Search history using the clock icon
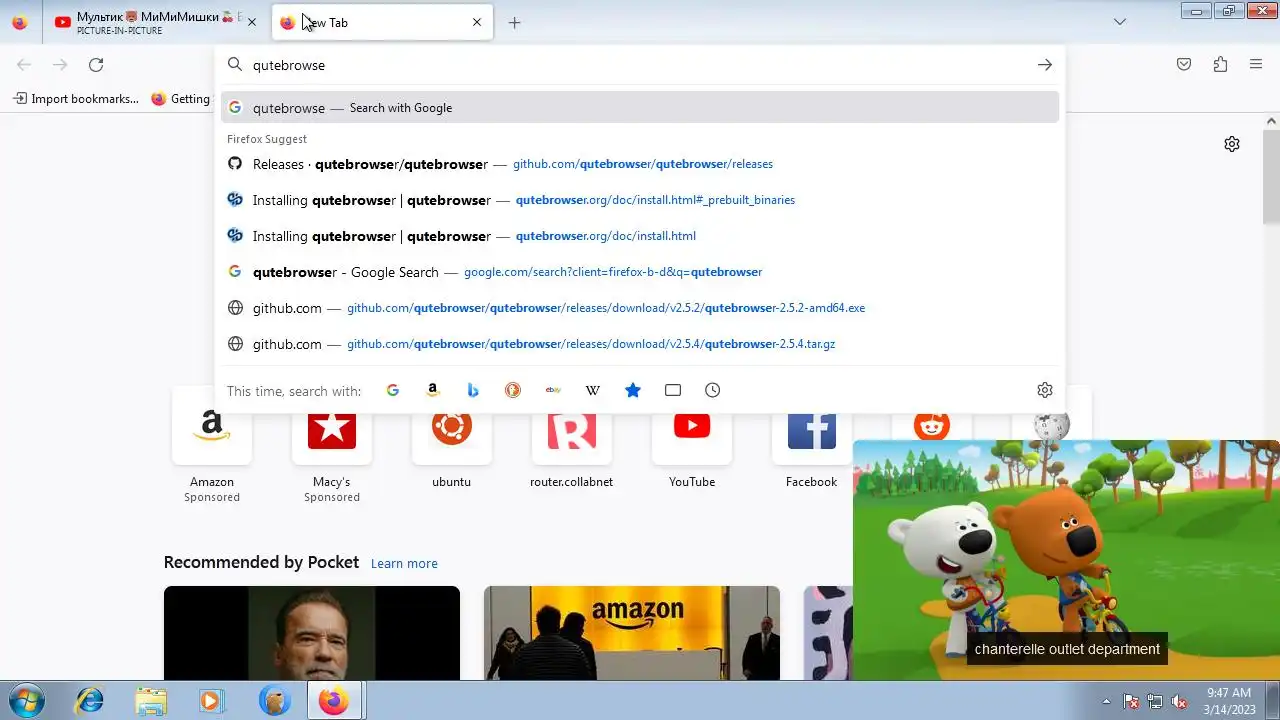Viewport: 1280px width, 720px height. click(x=713, y=390)
